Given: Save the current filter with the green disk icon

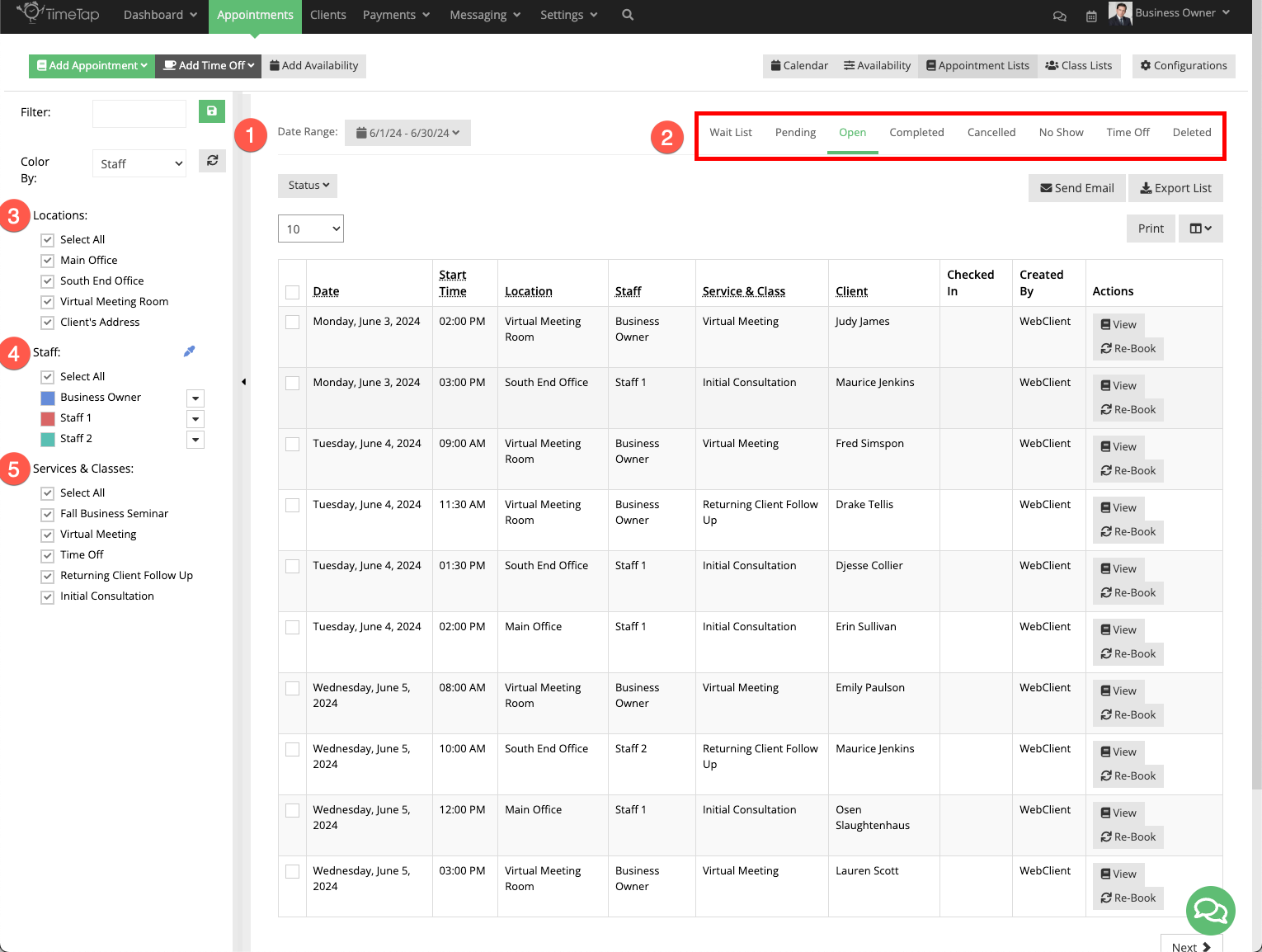Looking at the screenshot, I should pyautogui.click(x=211, y=111).
